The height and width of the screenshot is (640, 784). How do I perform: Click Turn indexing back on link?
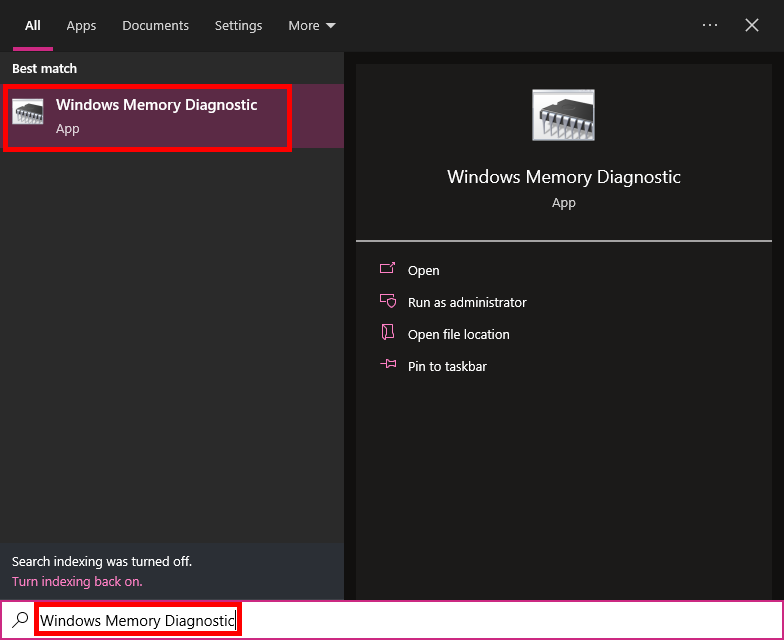(x=77, y=582)
